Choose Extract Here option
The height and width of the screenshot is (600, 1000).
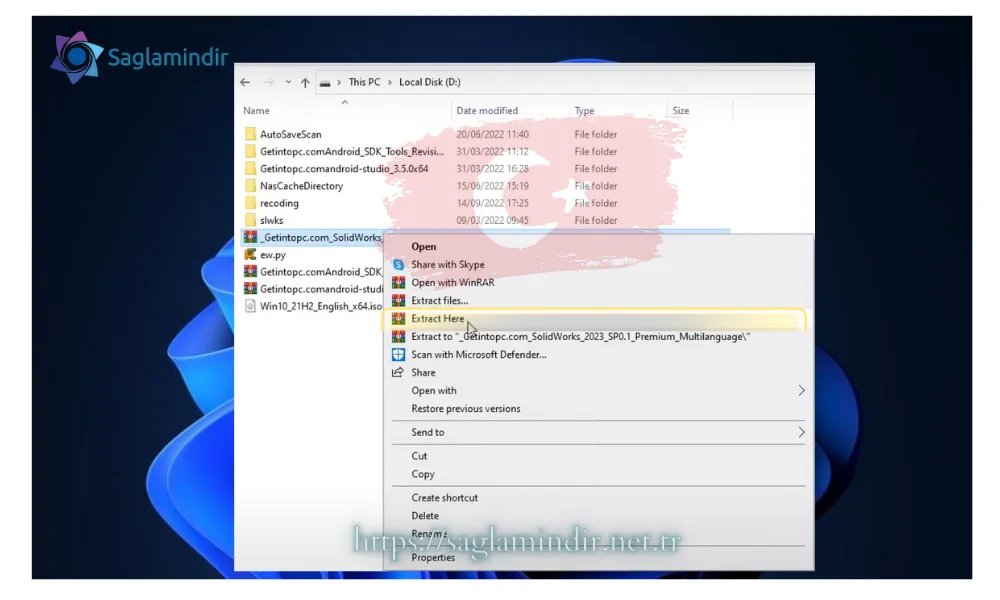pyautogui.click(x=438, y=319)
